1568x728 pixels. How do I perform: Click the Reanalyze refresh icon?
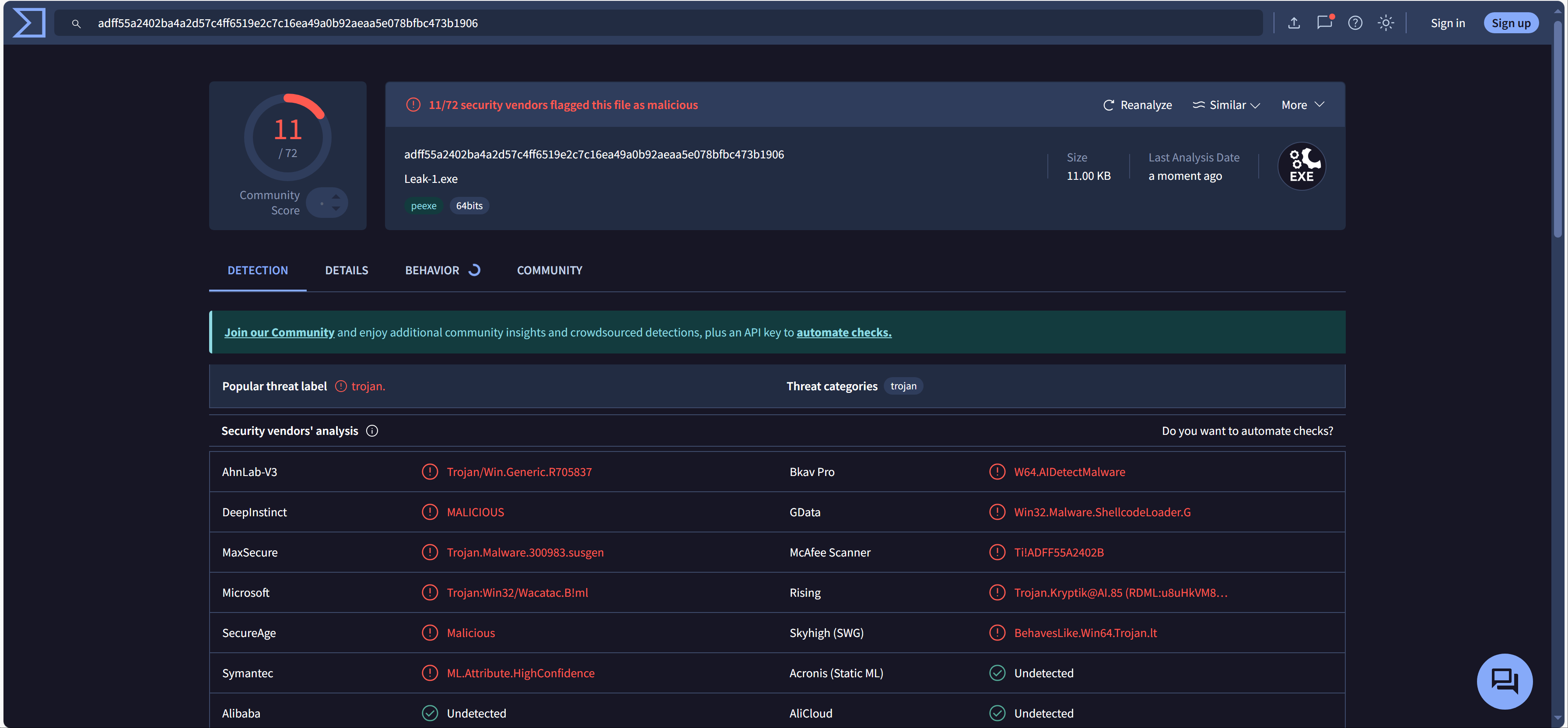click(1109, 105)
